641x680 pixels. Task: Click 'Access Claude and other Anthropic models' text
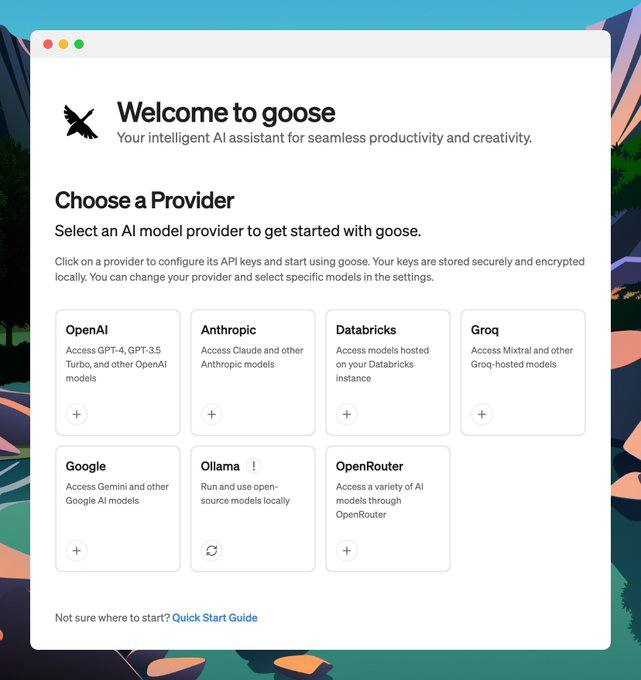pyautogui.click(x=252, y=357)
